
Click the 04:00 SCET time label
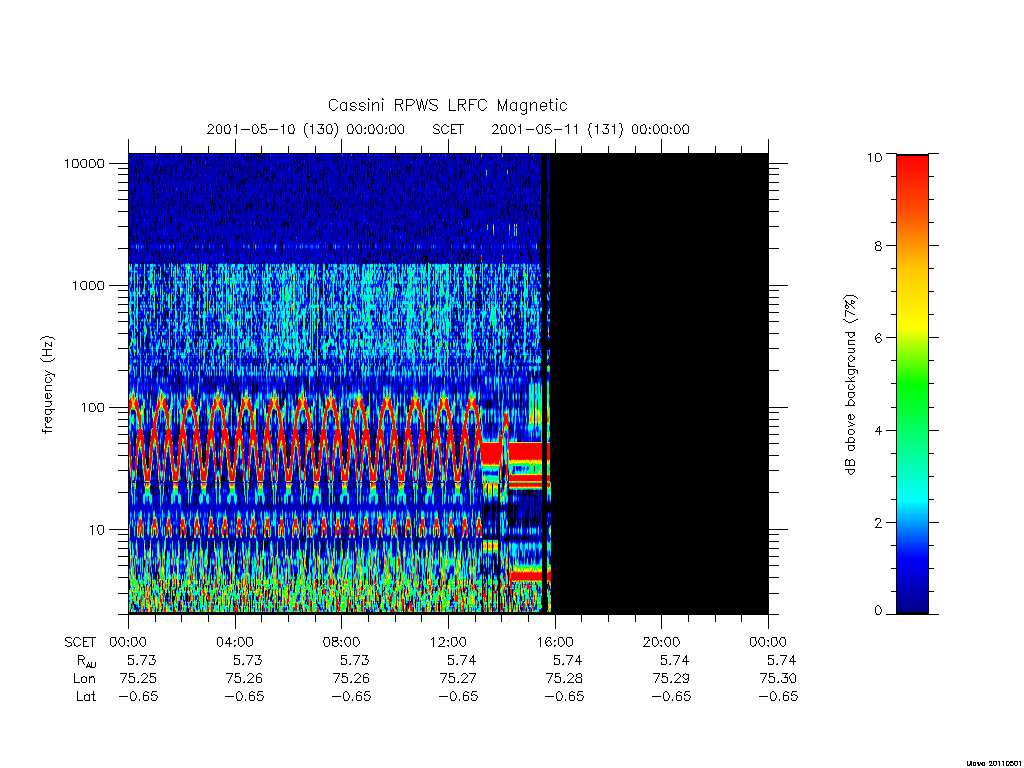pos(234,642)
